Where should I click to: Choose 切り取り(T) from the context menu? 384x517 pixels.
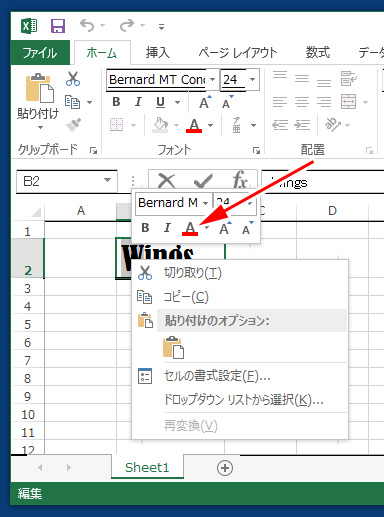[x=240, y=273]
